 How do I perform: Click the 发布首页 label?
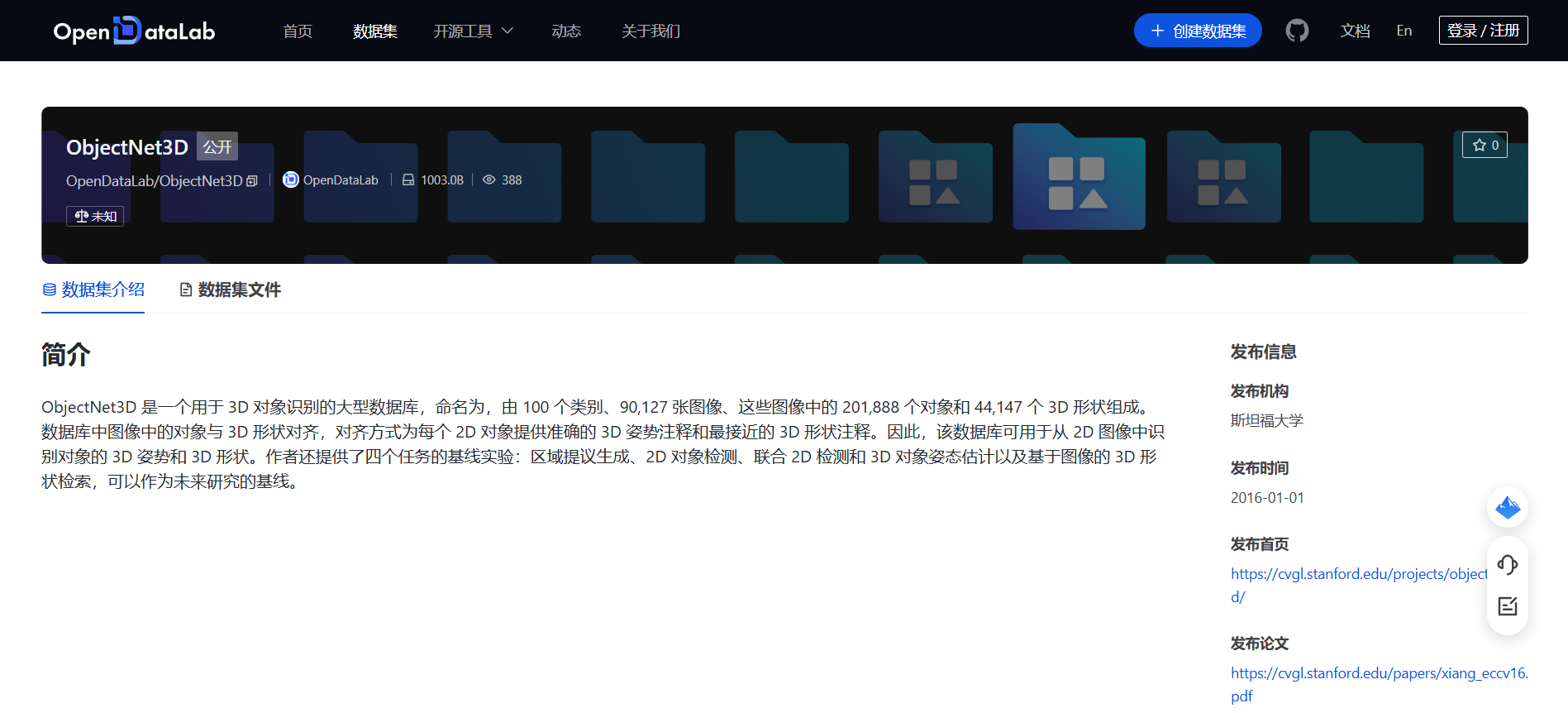click(1260, 544)
